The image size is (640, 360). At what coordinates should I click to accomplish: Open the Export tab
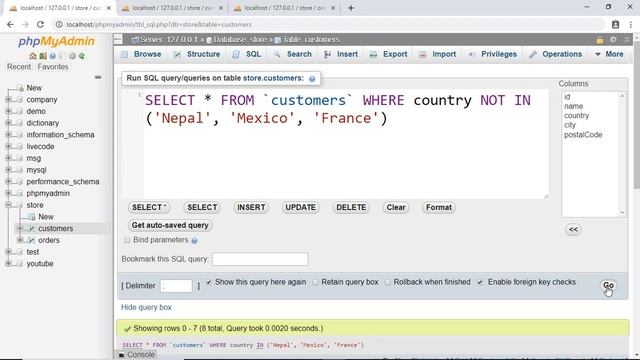pos(389,54)
